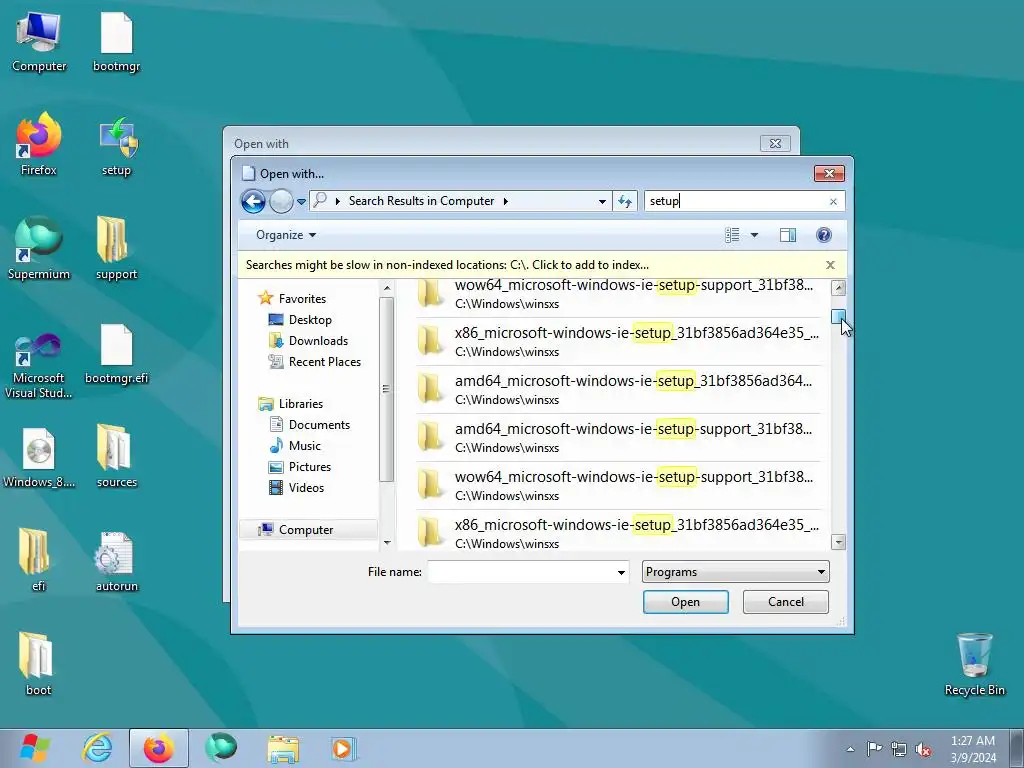Open the Computer desktop icon
The width and height of the screenshot is (1024, 768).
tap(39, 40)
